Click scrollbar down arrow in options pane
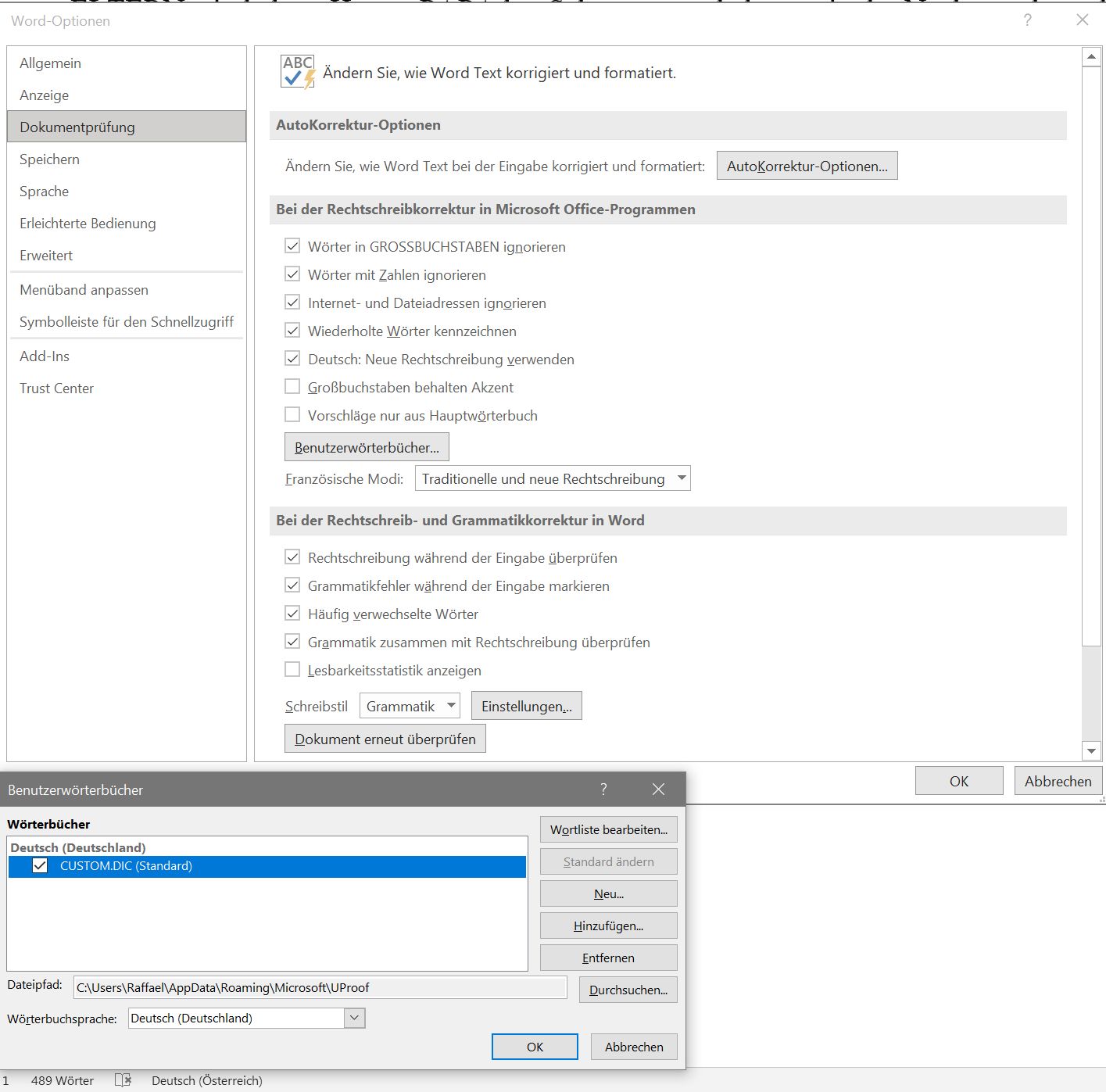 tap(1092, 751)
